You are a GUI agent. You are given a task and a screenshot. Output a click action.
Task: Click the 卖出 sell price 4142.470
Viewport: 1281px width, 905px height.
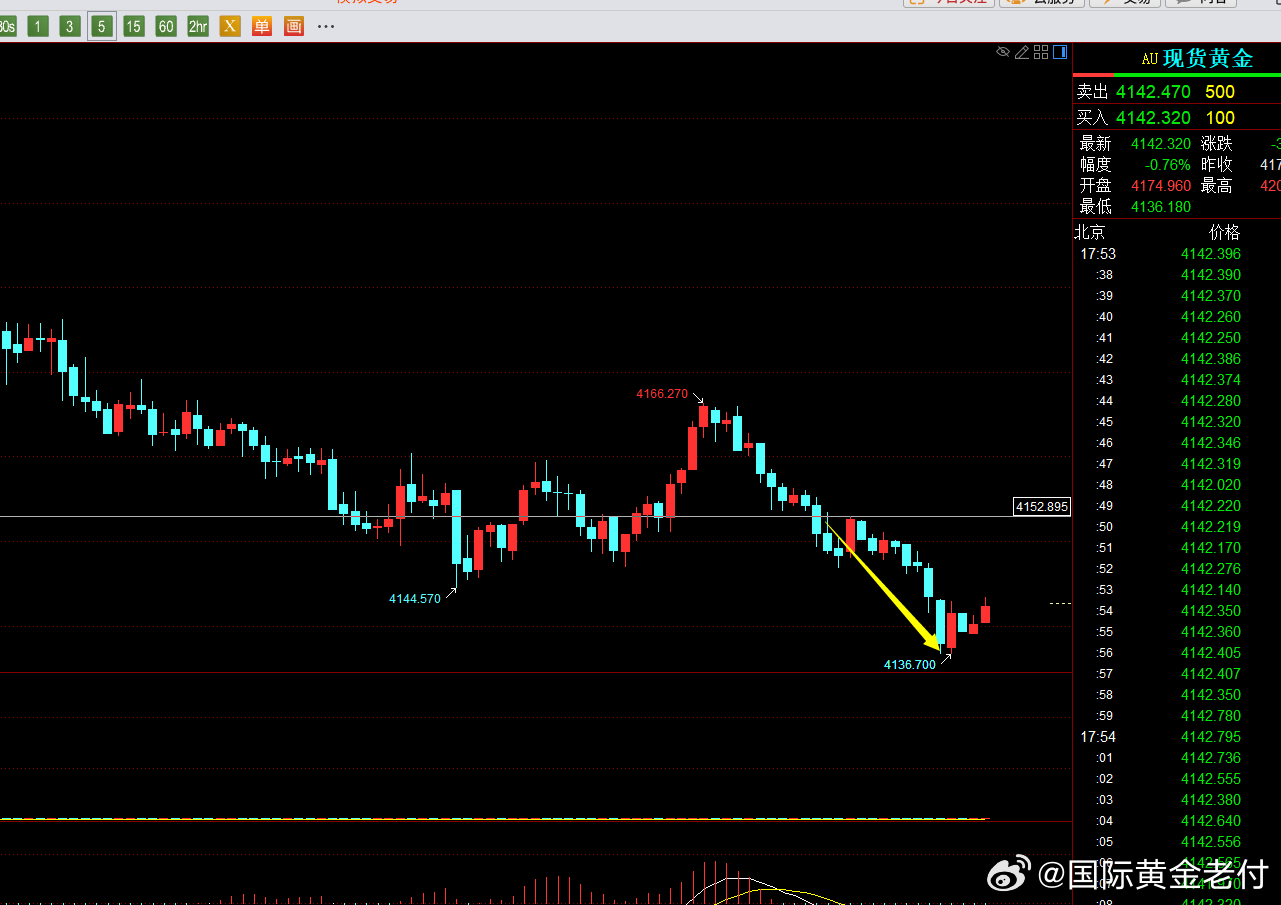point(1154,92)
